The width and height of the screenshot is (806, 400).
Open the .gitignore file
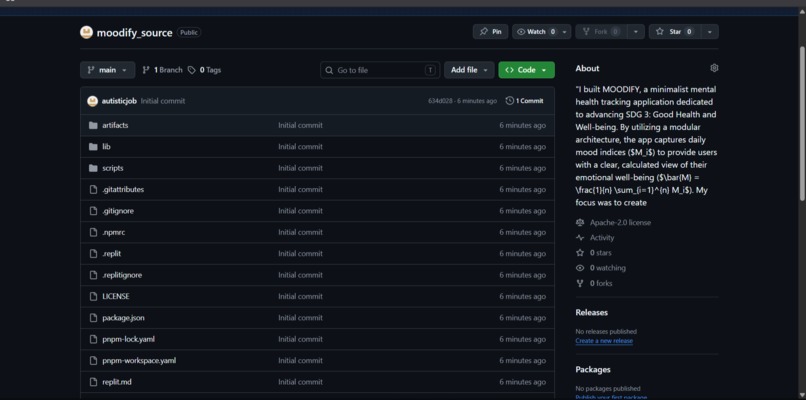[x=118, y=211]
